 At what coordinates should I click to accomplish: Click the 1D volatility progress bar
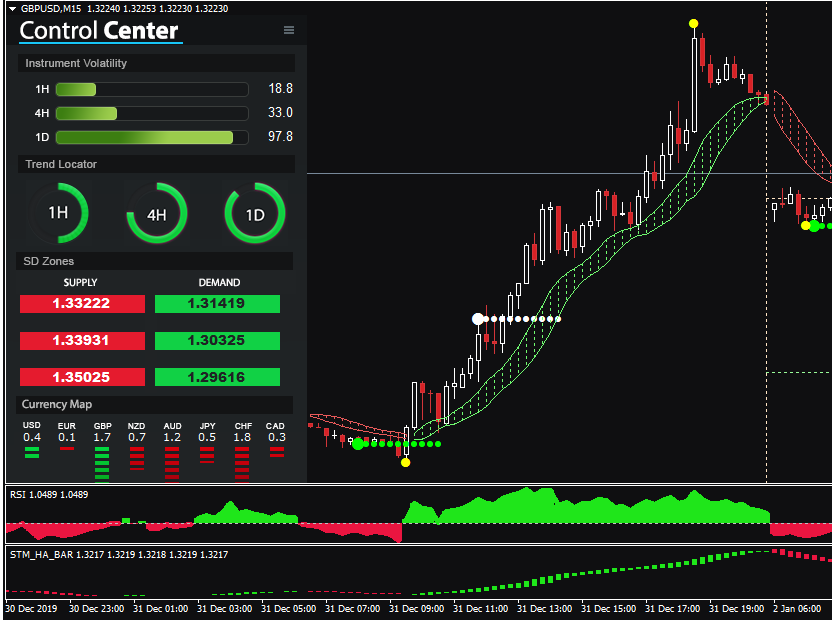[x=151, y=137]
